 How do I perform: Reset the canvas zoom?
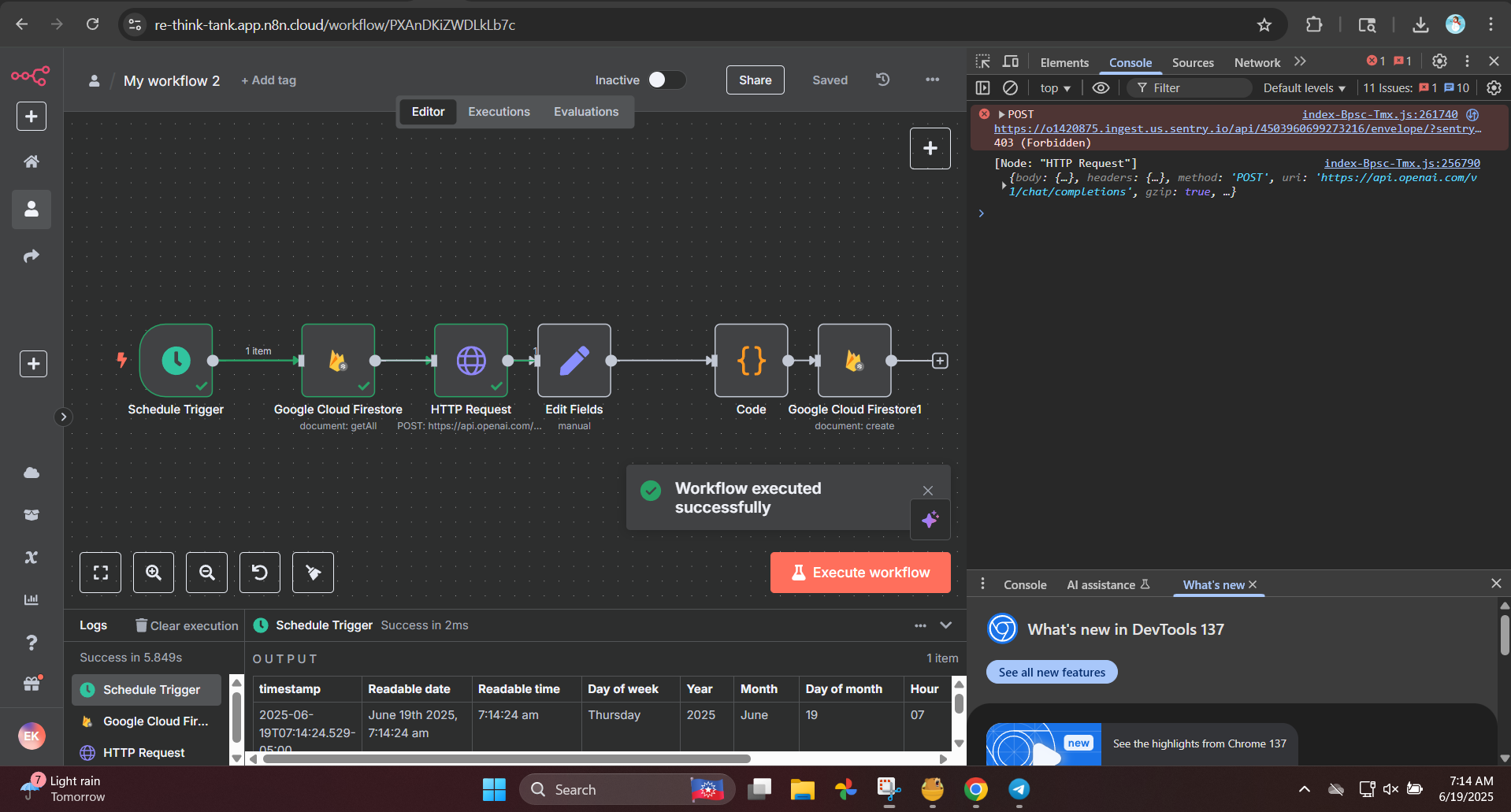(x=260, y=573)
